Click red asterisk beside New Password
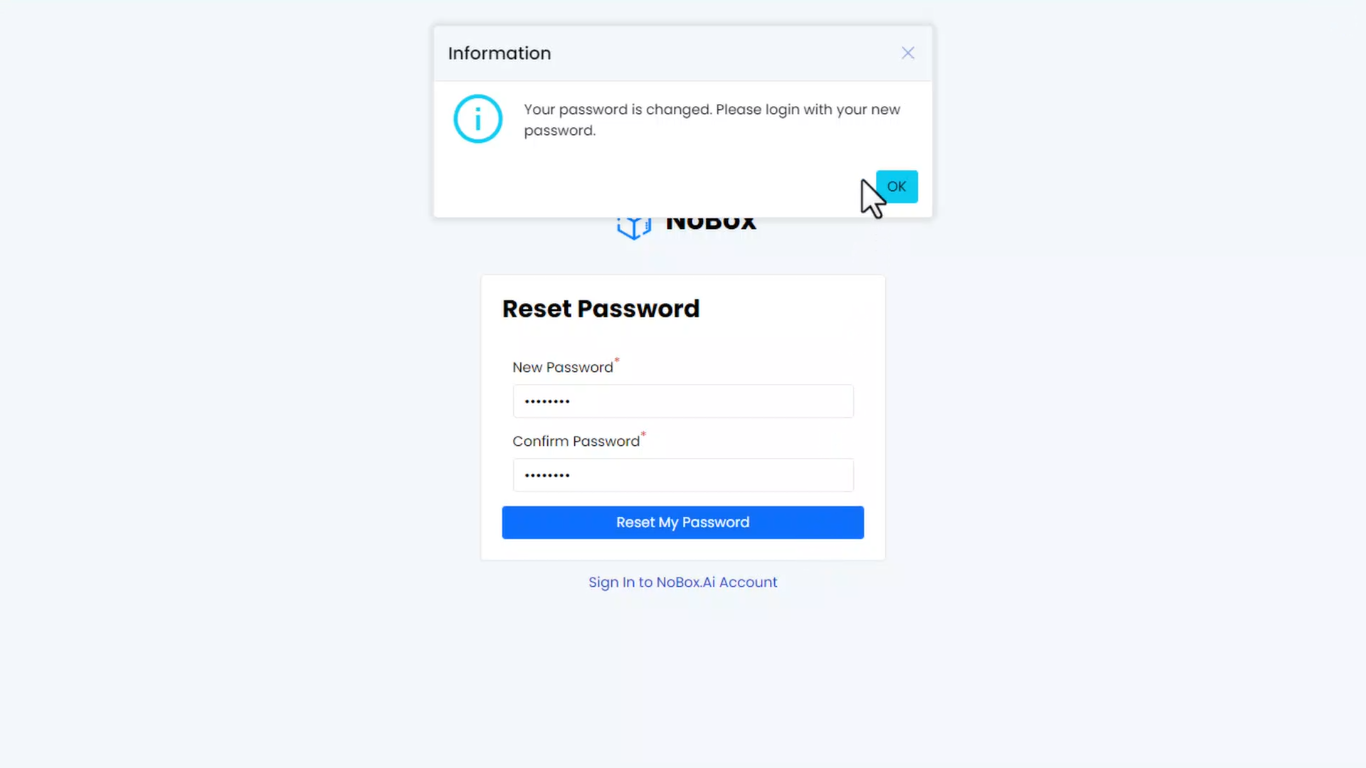Screen dimensions: 1366x768 (x=617, y=361)
